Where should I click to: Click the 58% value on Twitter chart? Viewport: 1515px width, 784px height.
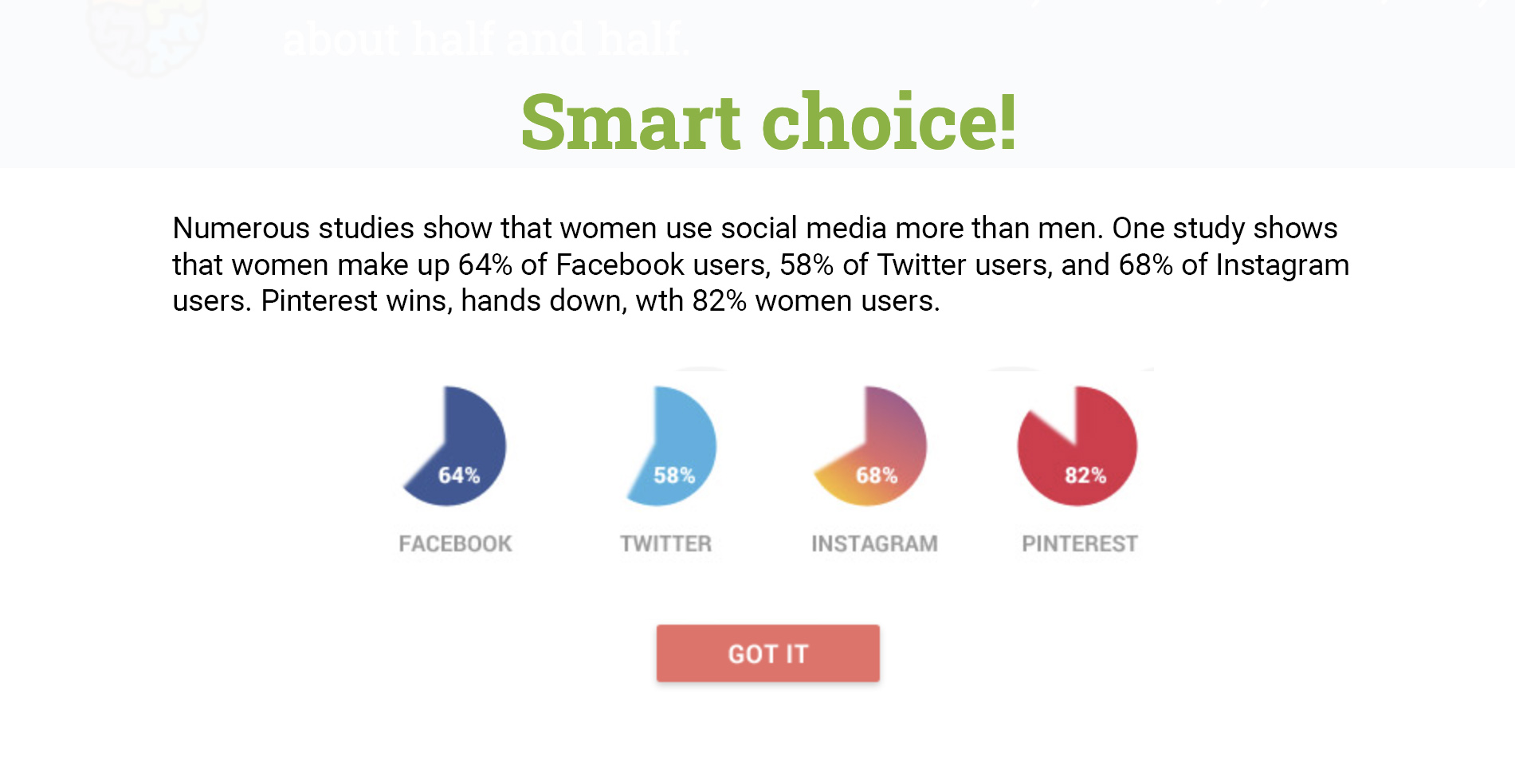coord(674,476)
